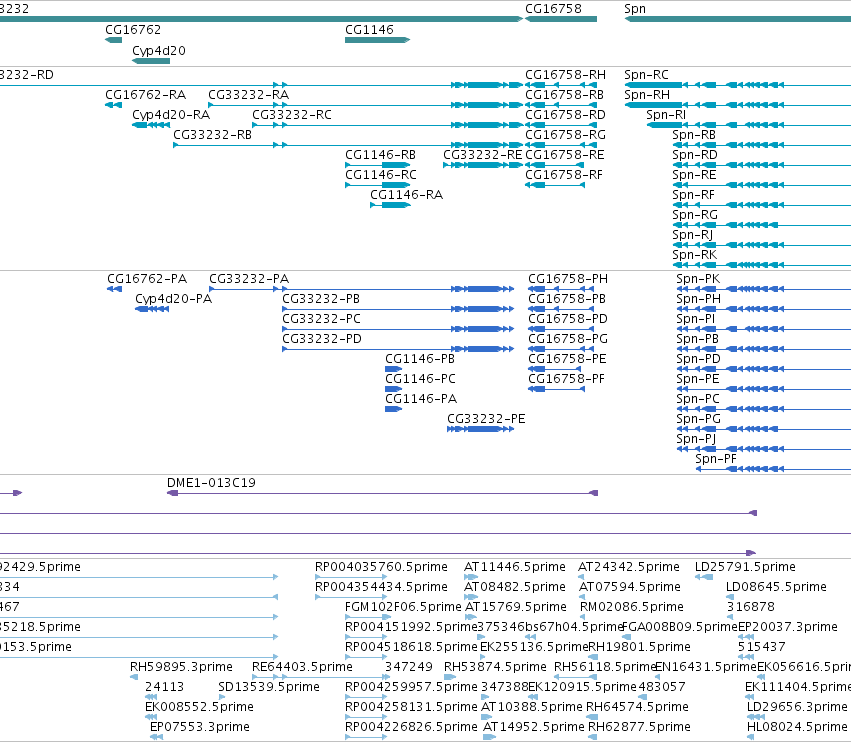Select transcript CG16758-RD
This screenshot has height=742, width=851.
coord(565,115)
